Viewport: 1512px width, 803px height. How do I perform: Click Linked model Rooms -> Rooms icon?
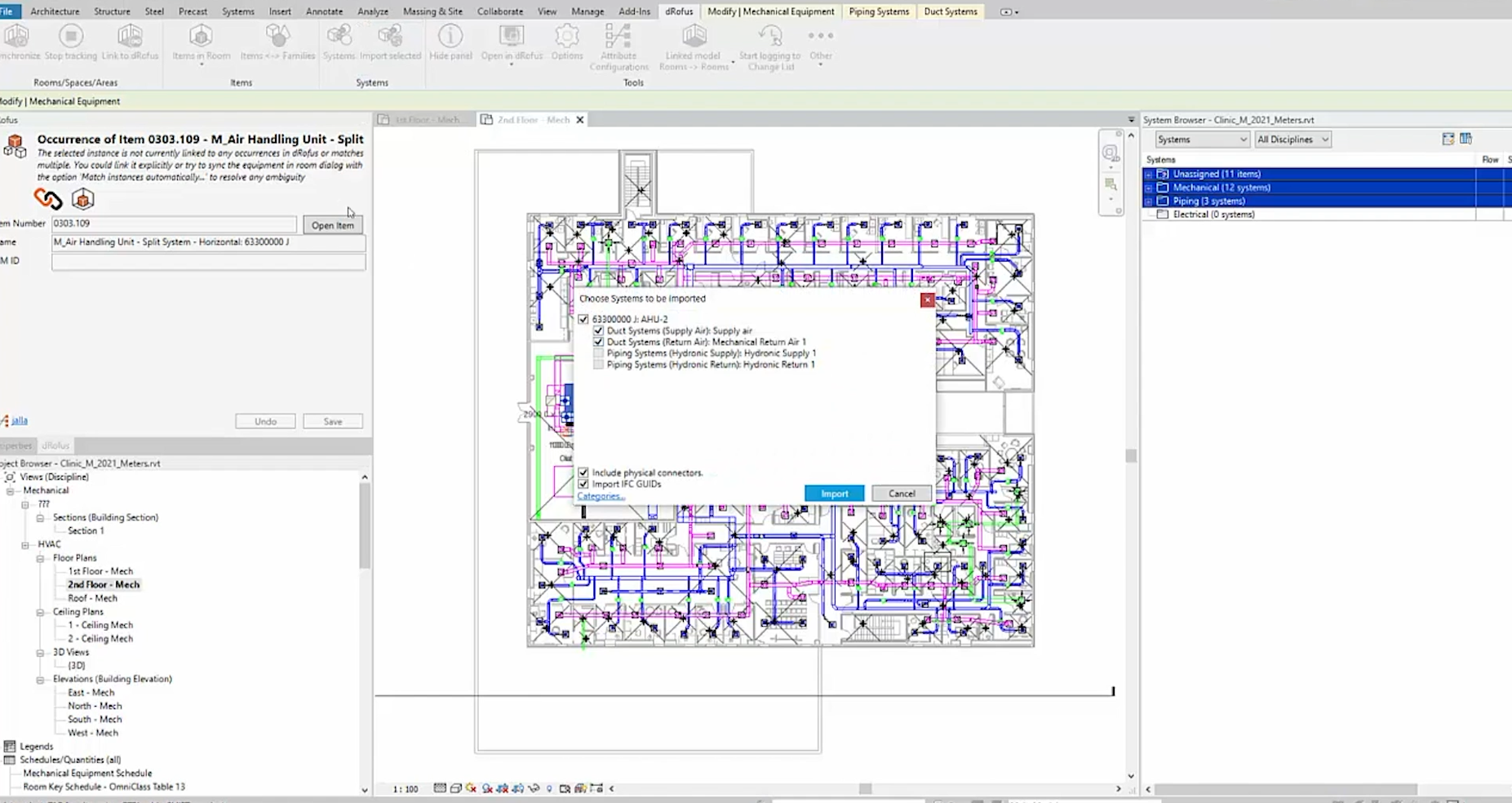(x=694, y=36)
